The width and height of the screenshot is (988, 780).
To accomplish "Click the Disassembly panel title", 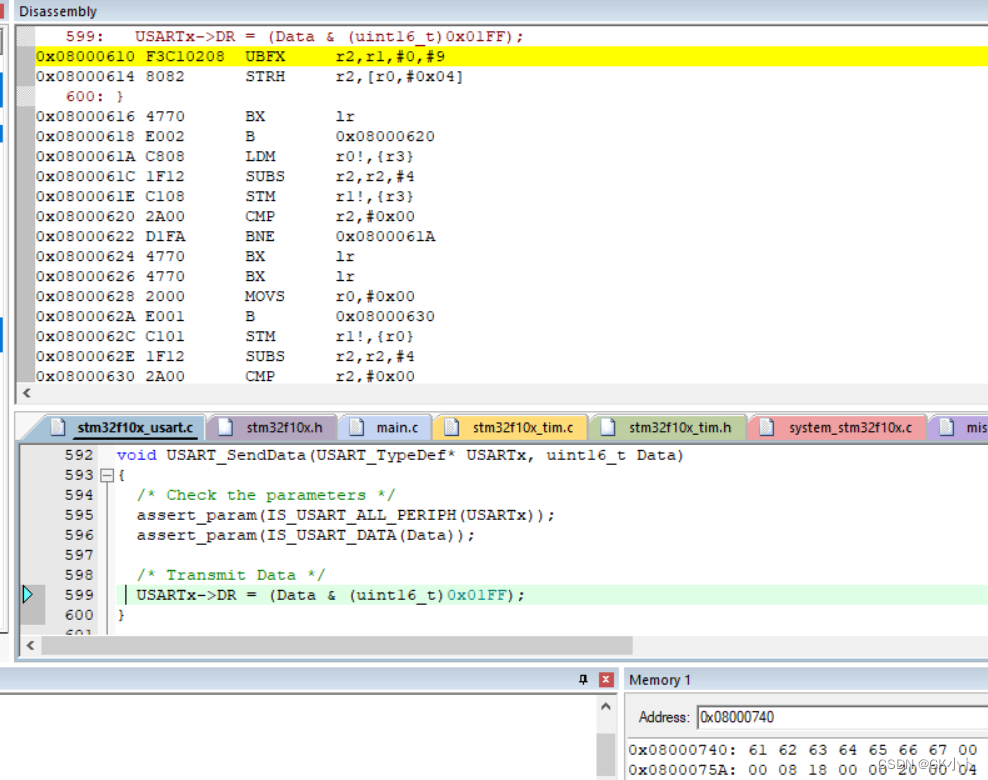I will (x=58, y=11).
